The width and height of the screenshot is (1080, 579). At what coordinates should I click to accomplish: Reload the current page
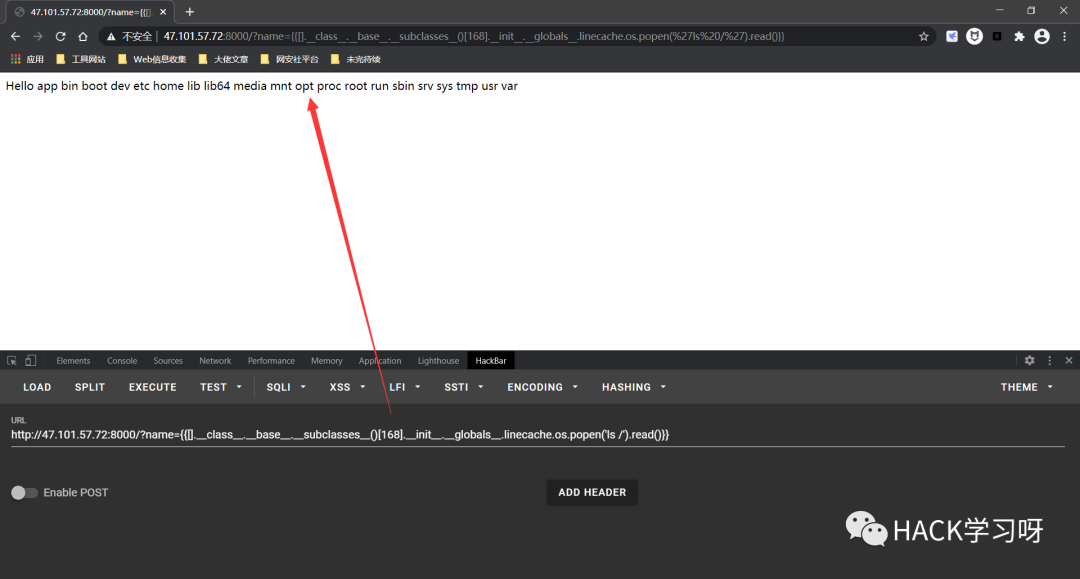[x=61, y=36]
